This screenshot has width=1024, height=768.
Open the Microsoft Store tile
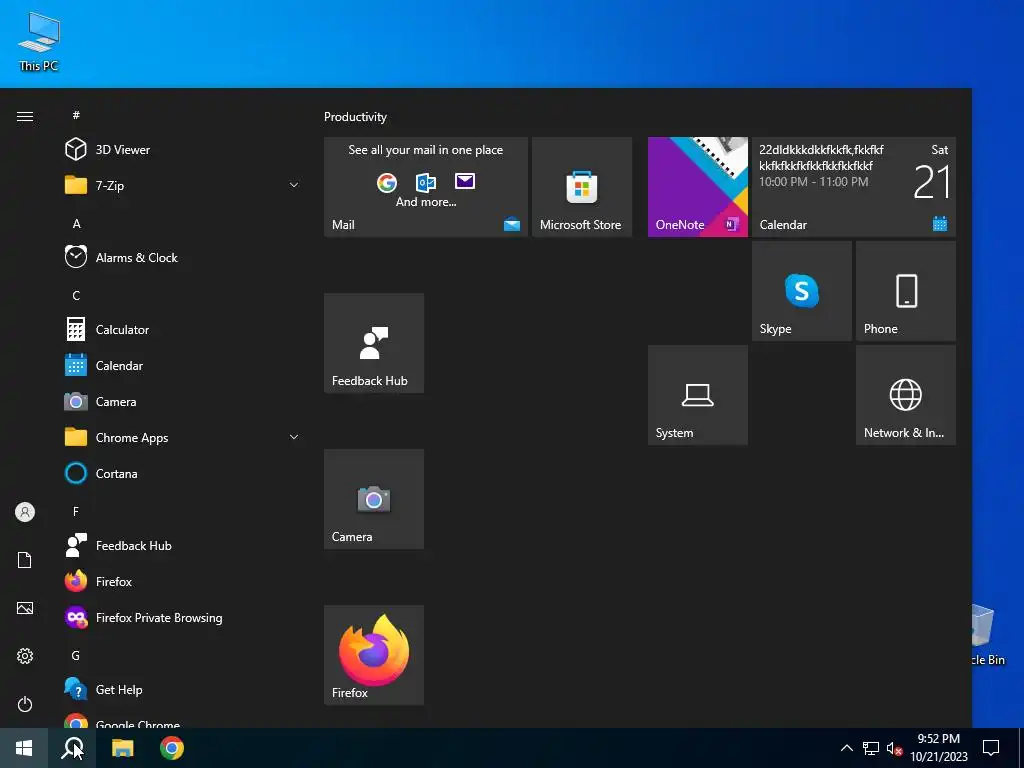[x=582, y=187]
